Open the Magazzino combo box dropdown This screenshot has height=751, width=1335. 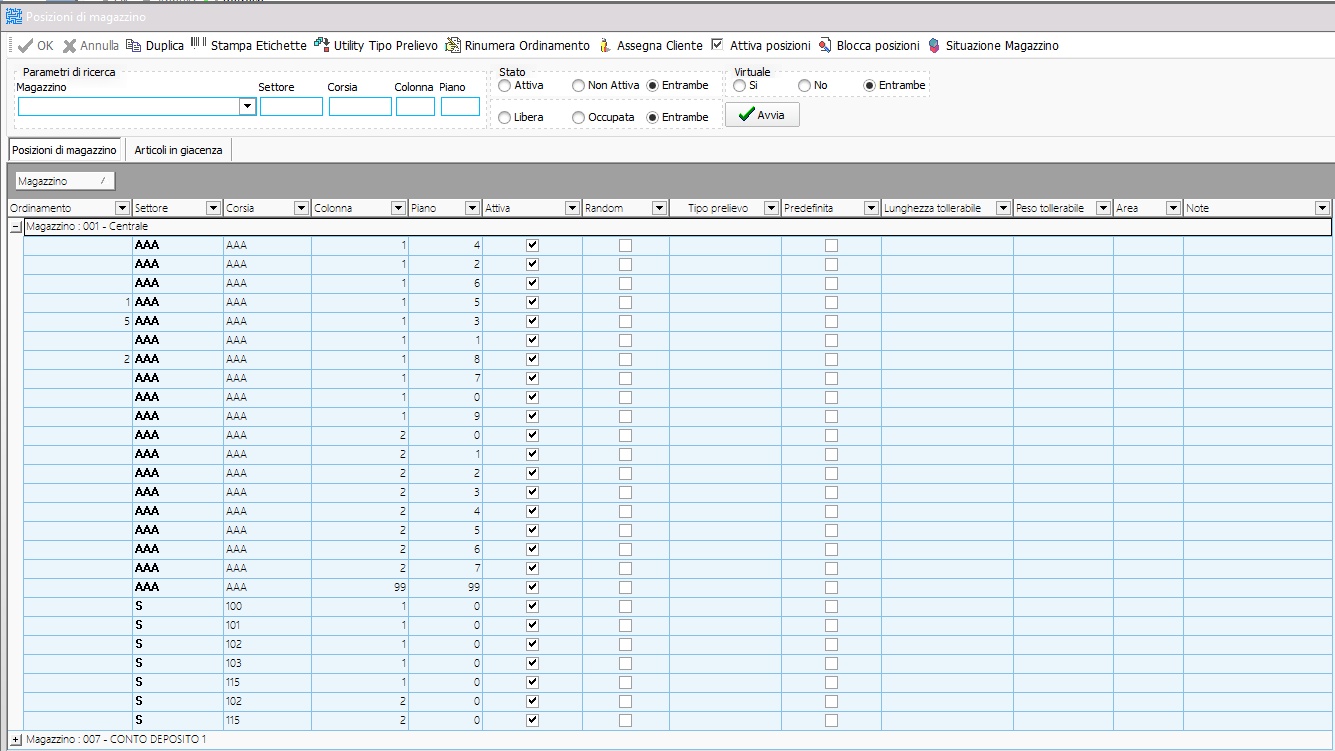pos(247,107)
